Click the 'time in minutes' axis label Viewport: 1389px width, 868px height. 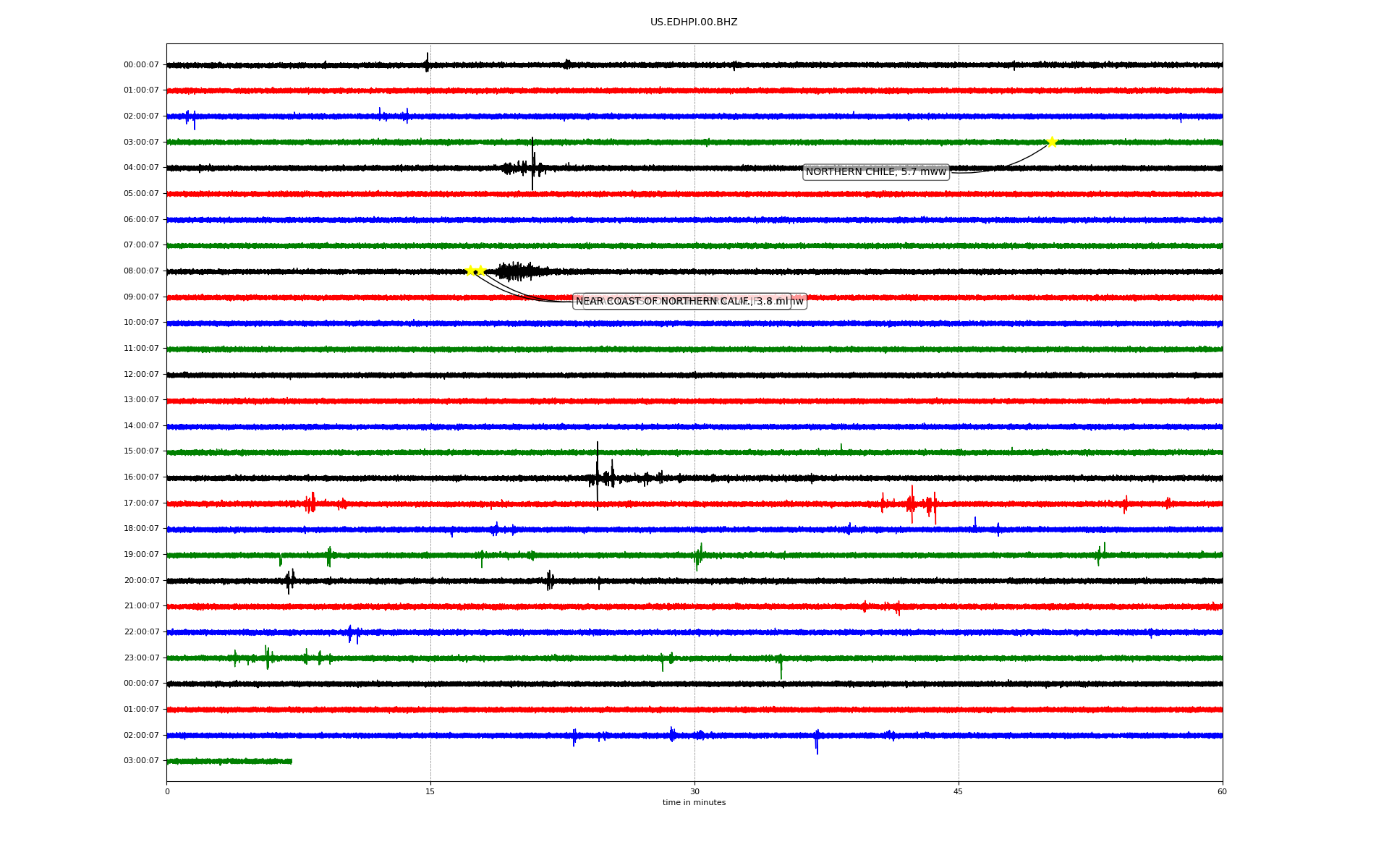(694, 803)
